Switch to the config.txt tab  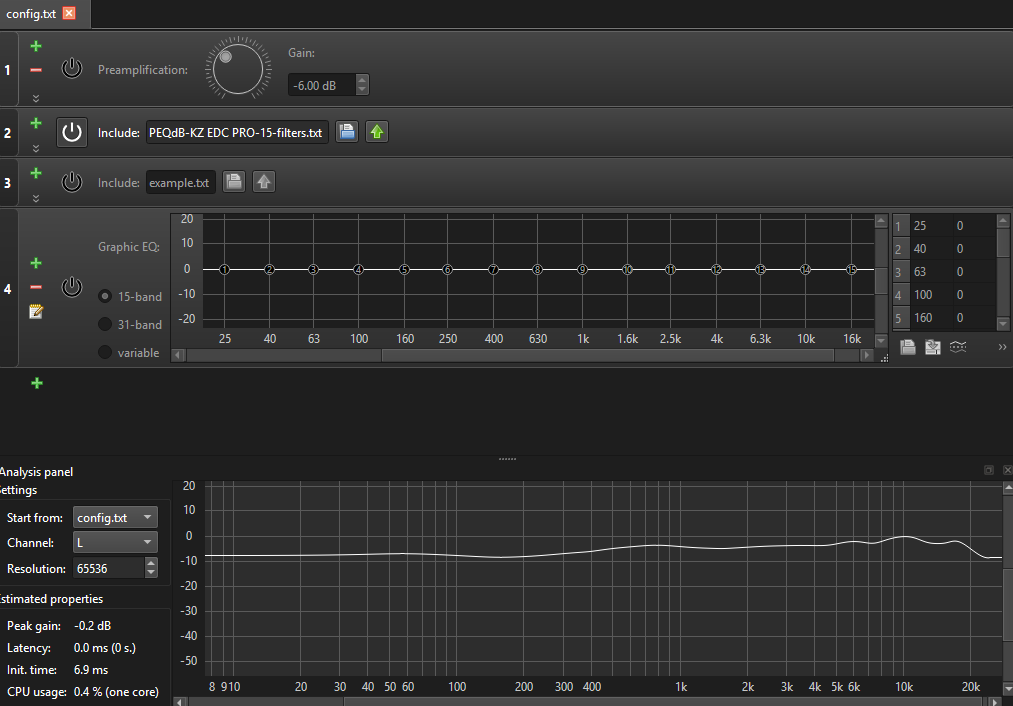(x=31, y=14)
